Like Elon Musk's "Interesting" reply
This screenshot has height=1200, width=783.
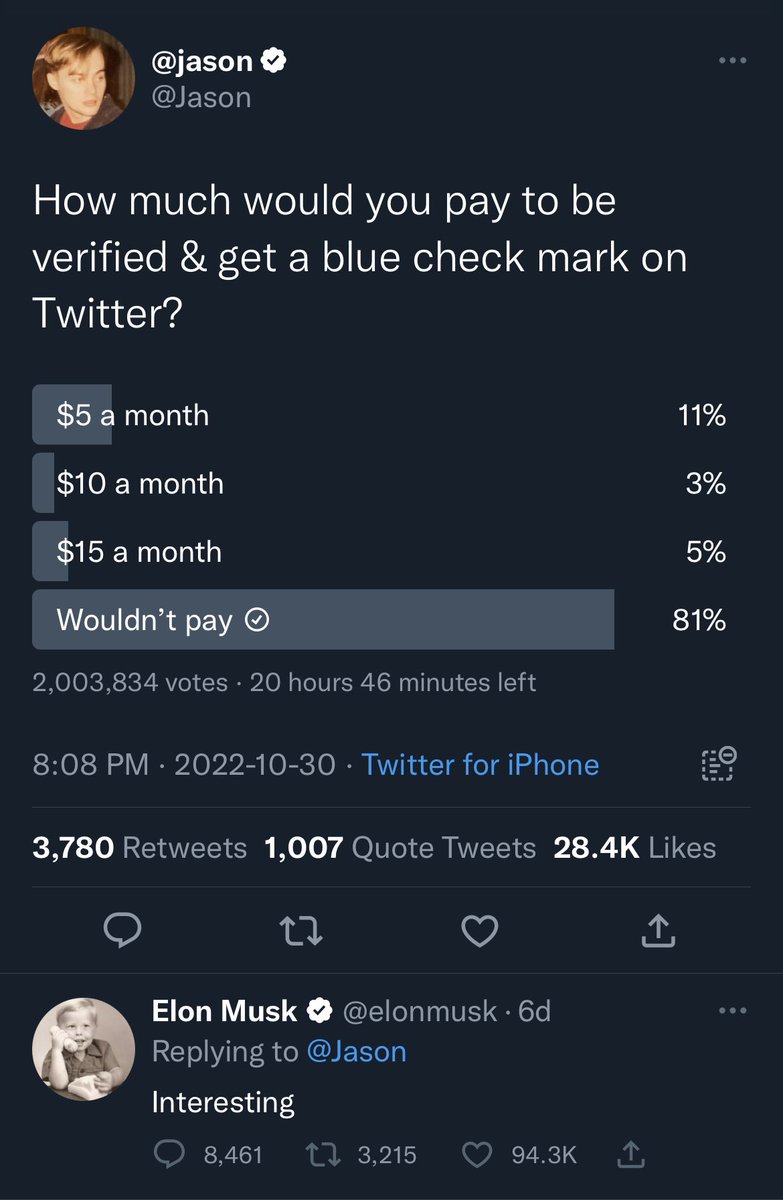point(480,1155)
